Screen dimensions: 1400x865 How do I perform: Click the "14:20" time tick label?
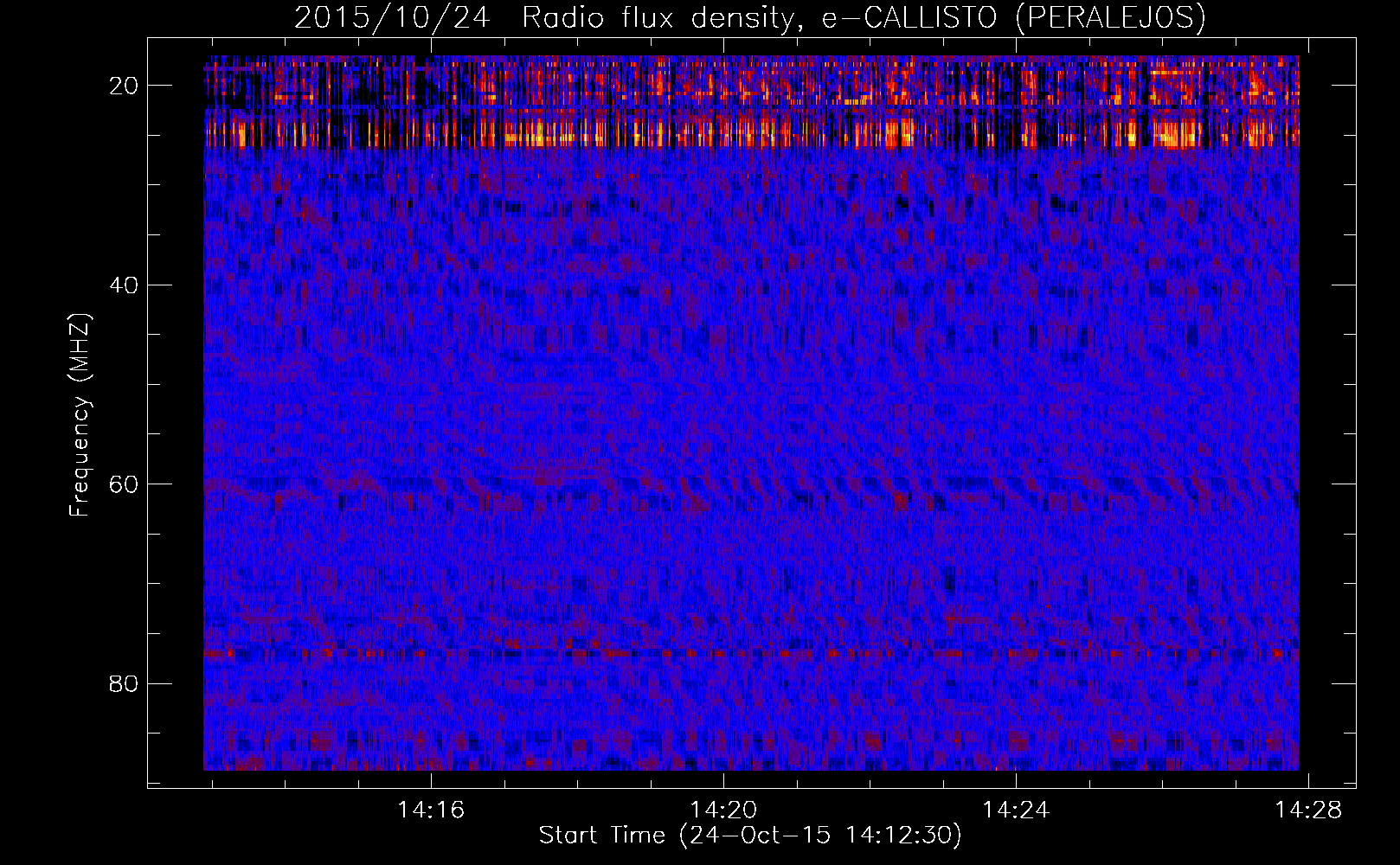click(723, 810)
